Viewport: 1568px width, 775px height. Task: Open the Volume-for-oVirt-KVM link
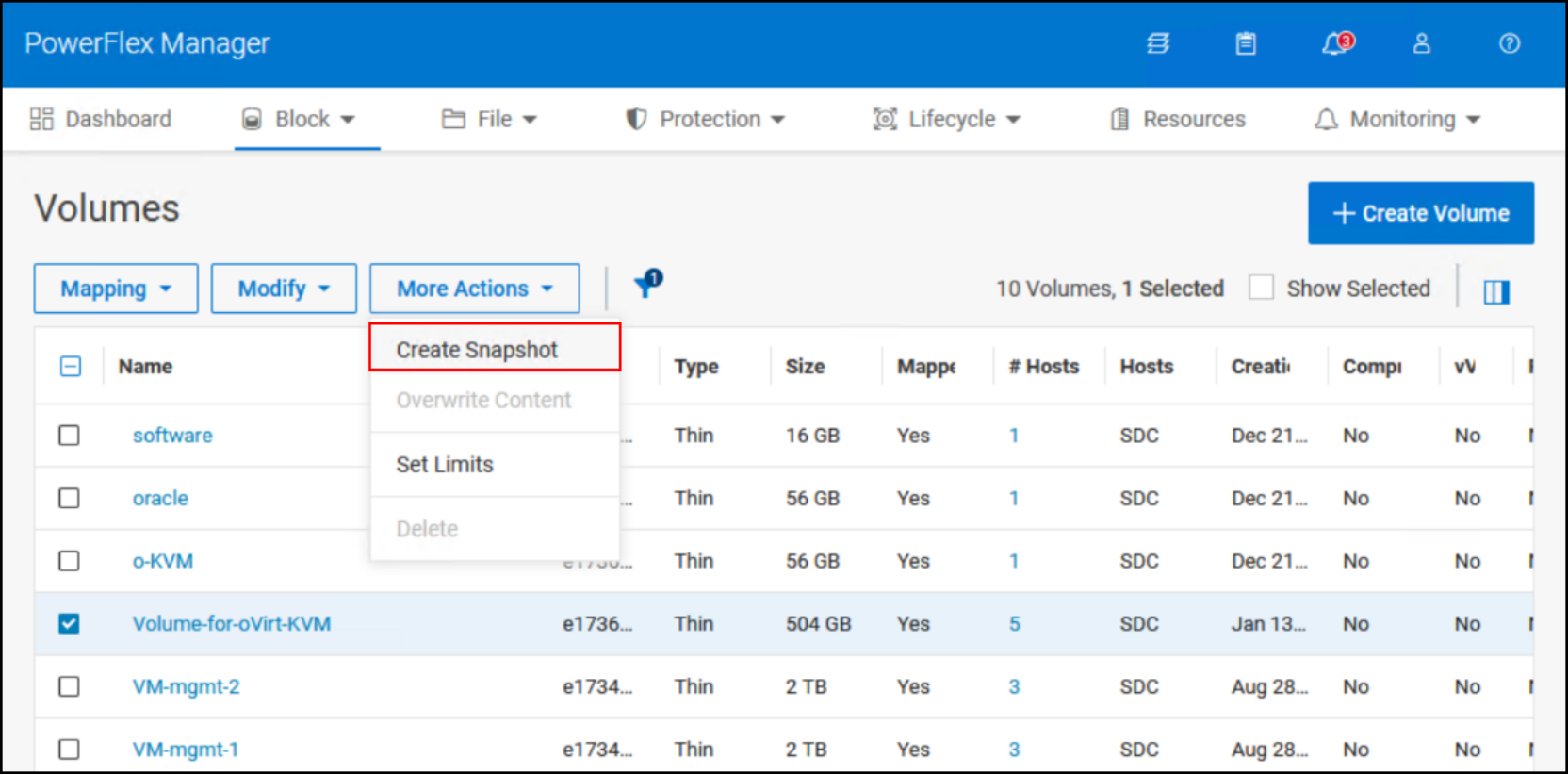tap(232, 623)
